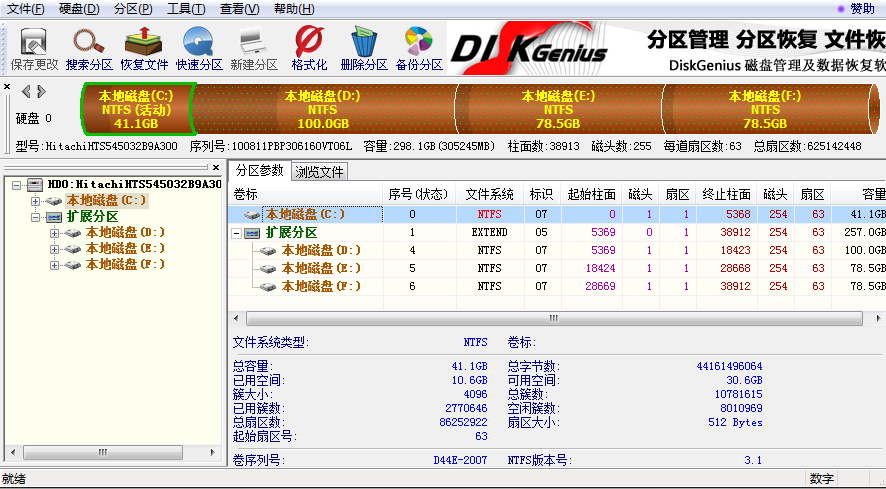Open the 工具(T) menu
This screenshot has height=489, width=886.
pos(186,9)
